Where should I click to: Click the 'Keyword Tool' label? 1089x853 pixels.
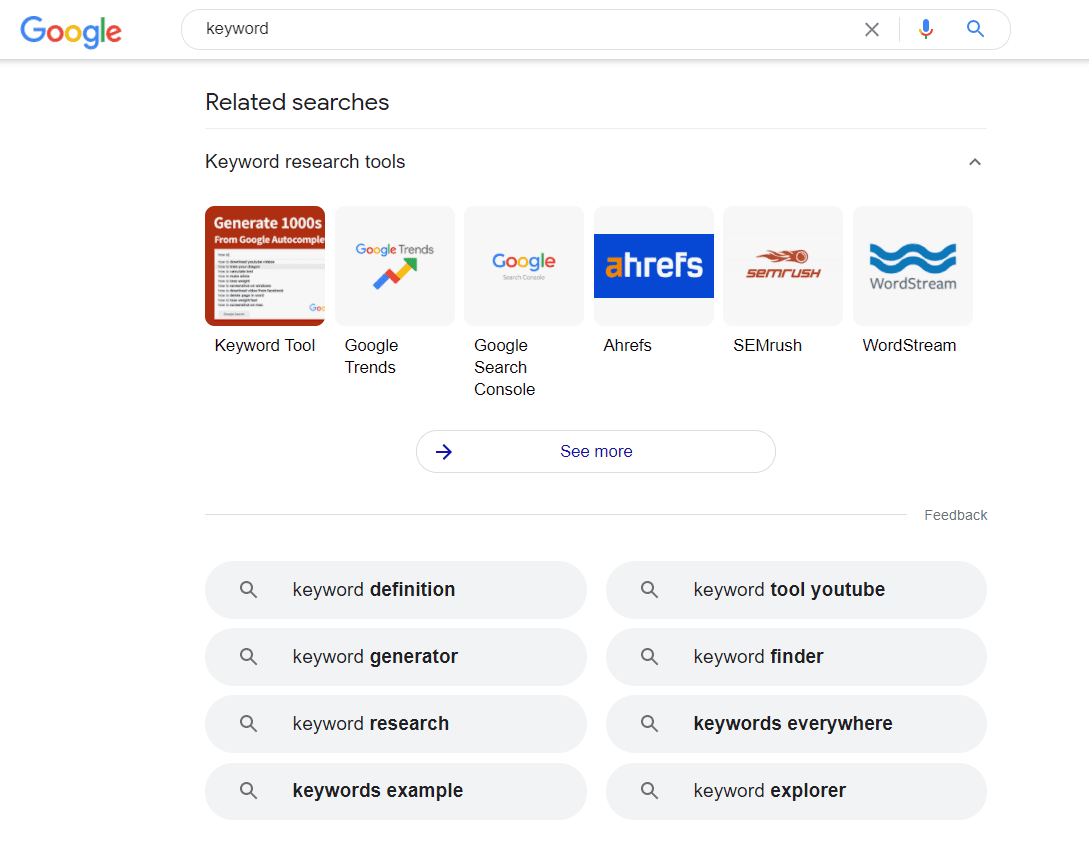pyautogui.click(x=265, y=345)
